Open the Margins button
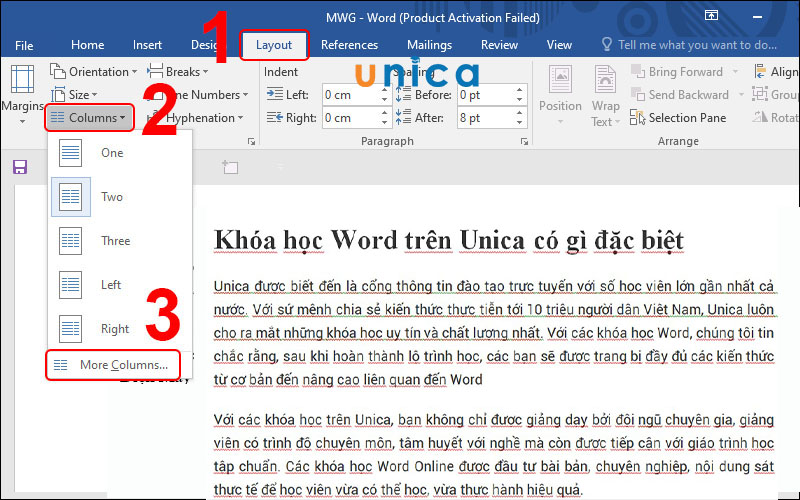The image size is (800, 500). [22, 95]
